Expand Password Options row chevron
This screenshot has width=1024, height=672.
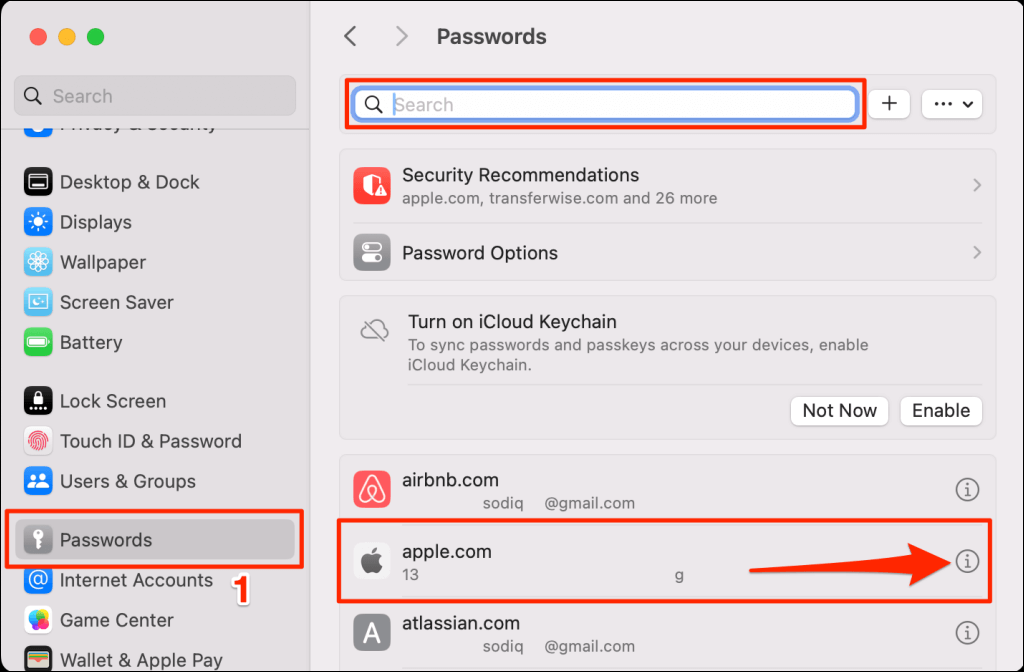976,252
